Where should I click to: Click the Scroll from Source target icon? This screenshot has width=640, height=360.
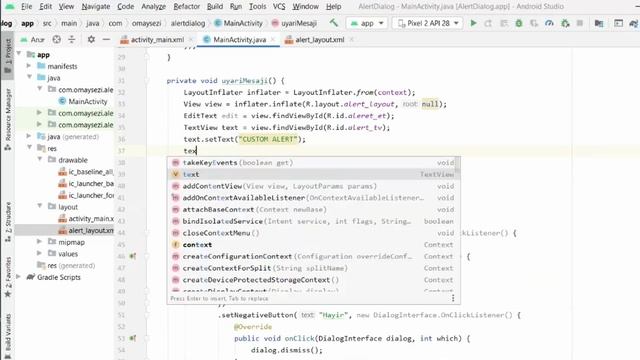click(x=57, y=40)
